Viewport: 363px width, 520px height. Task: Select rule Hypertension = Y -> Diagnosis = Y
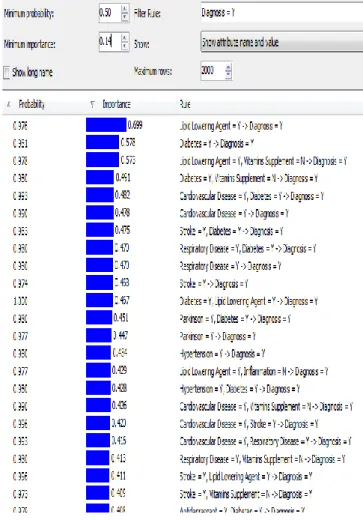222,353
